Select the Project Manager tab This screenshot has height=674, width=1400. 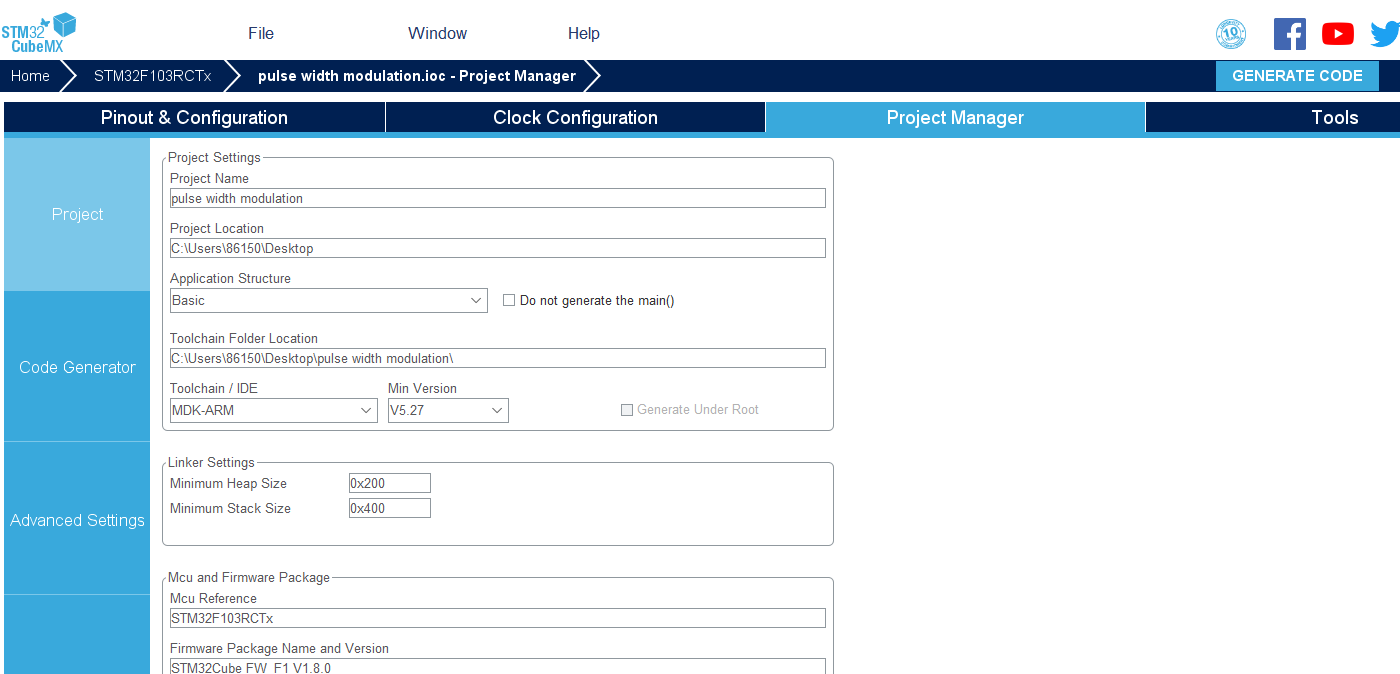955,118
